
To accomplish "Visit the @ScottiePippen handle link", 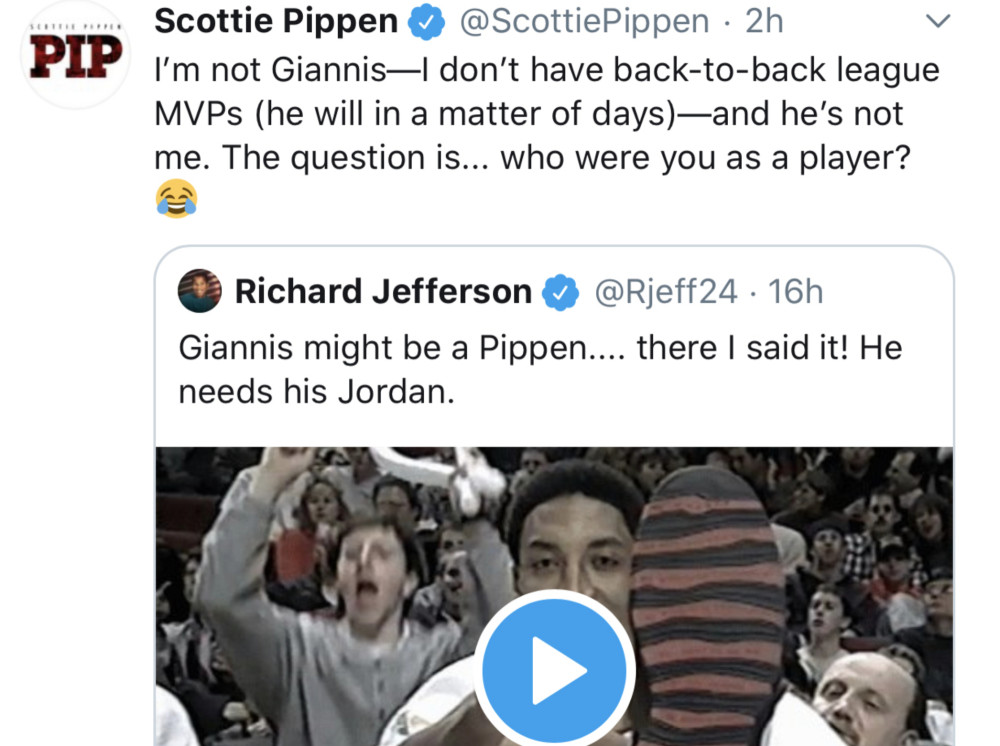I will pos(585,21).
